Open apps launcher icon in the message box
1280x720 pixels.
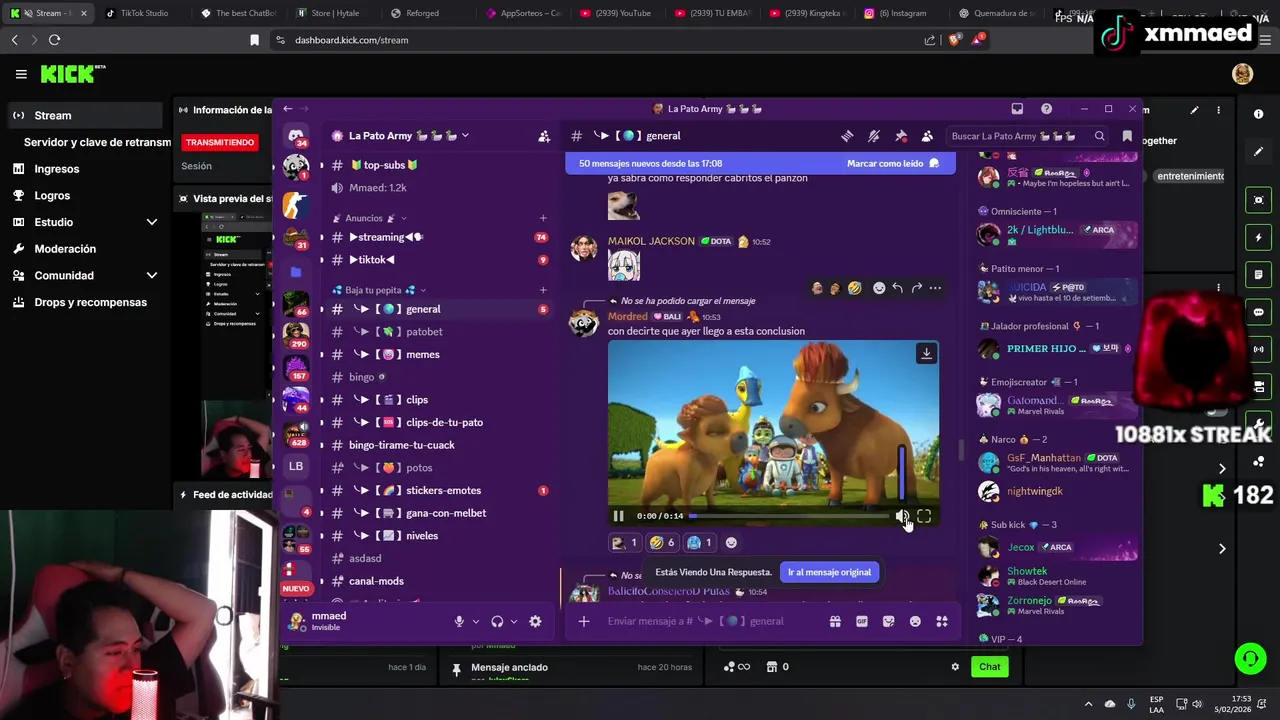point(941,621)
